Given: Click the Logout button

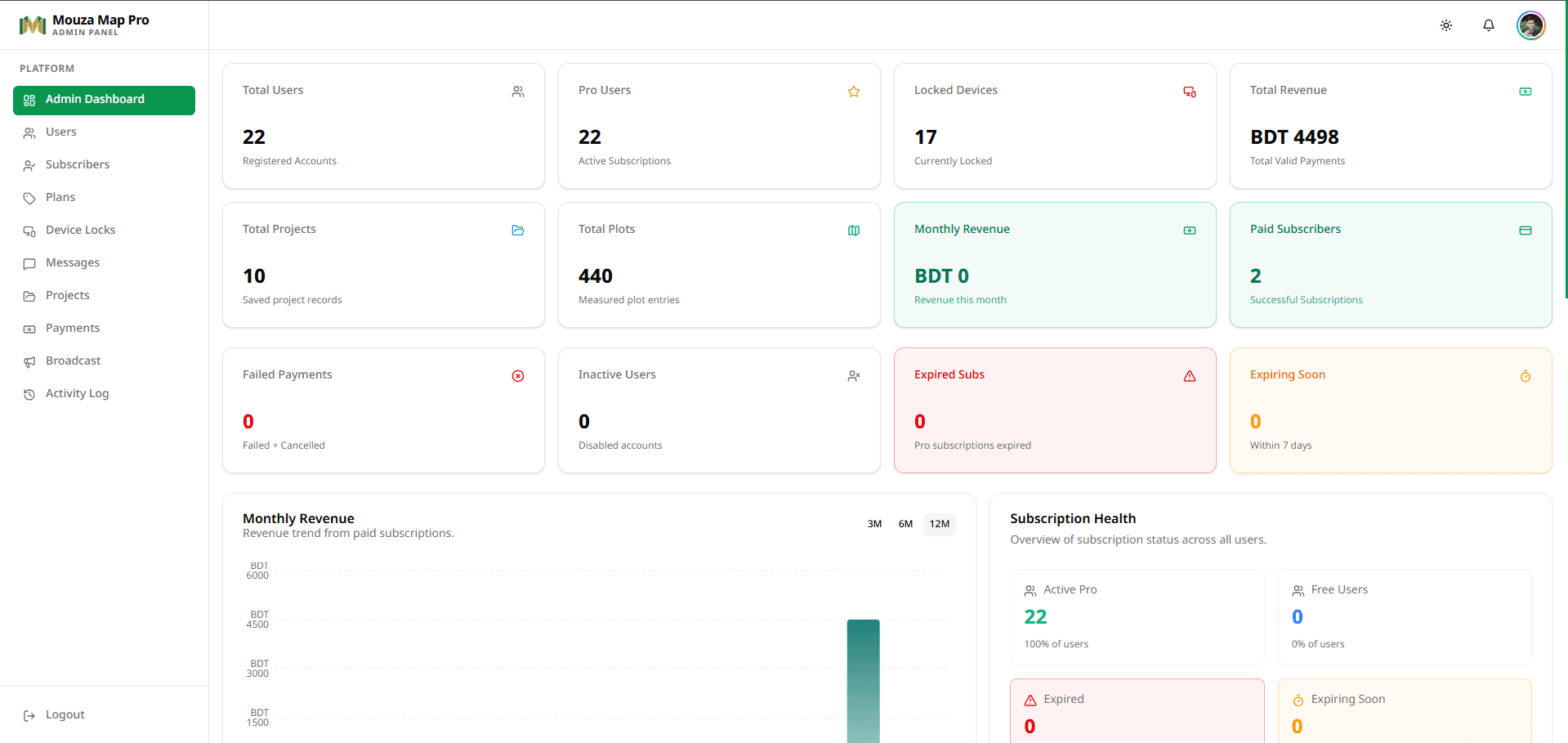Looking at the screenshot, I should tap(104, 715).
